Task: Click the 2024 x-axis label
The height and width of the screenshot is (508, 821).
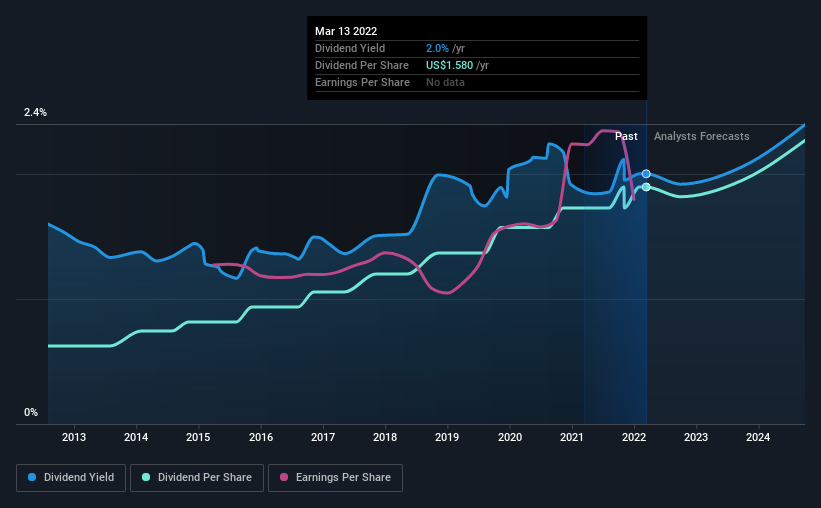Action: click(758, 437)
